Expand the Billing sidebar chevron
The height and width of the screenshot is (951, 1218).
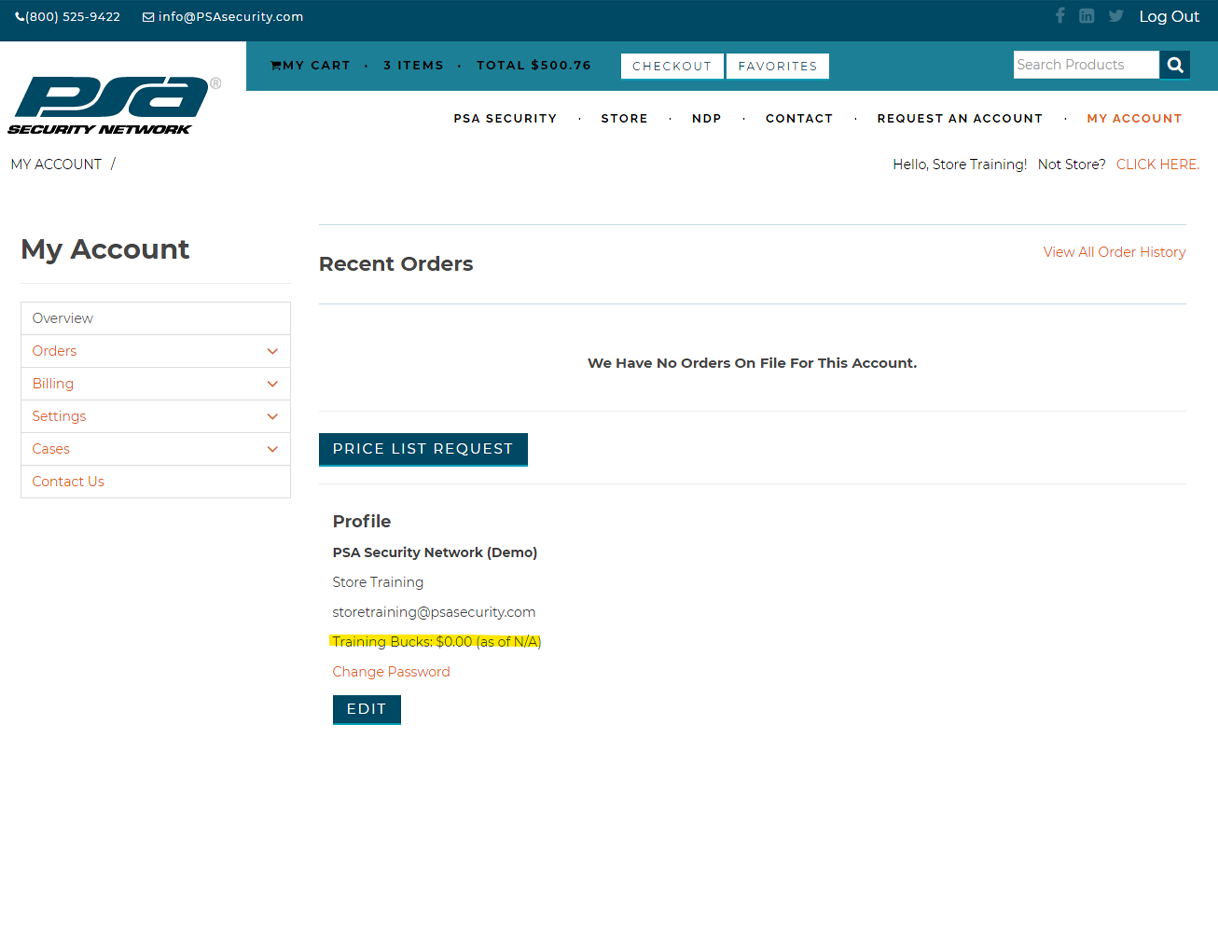click(272, 384)
